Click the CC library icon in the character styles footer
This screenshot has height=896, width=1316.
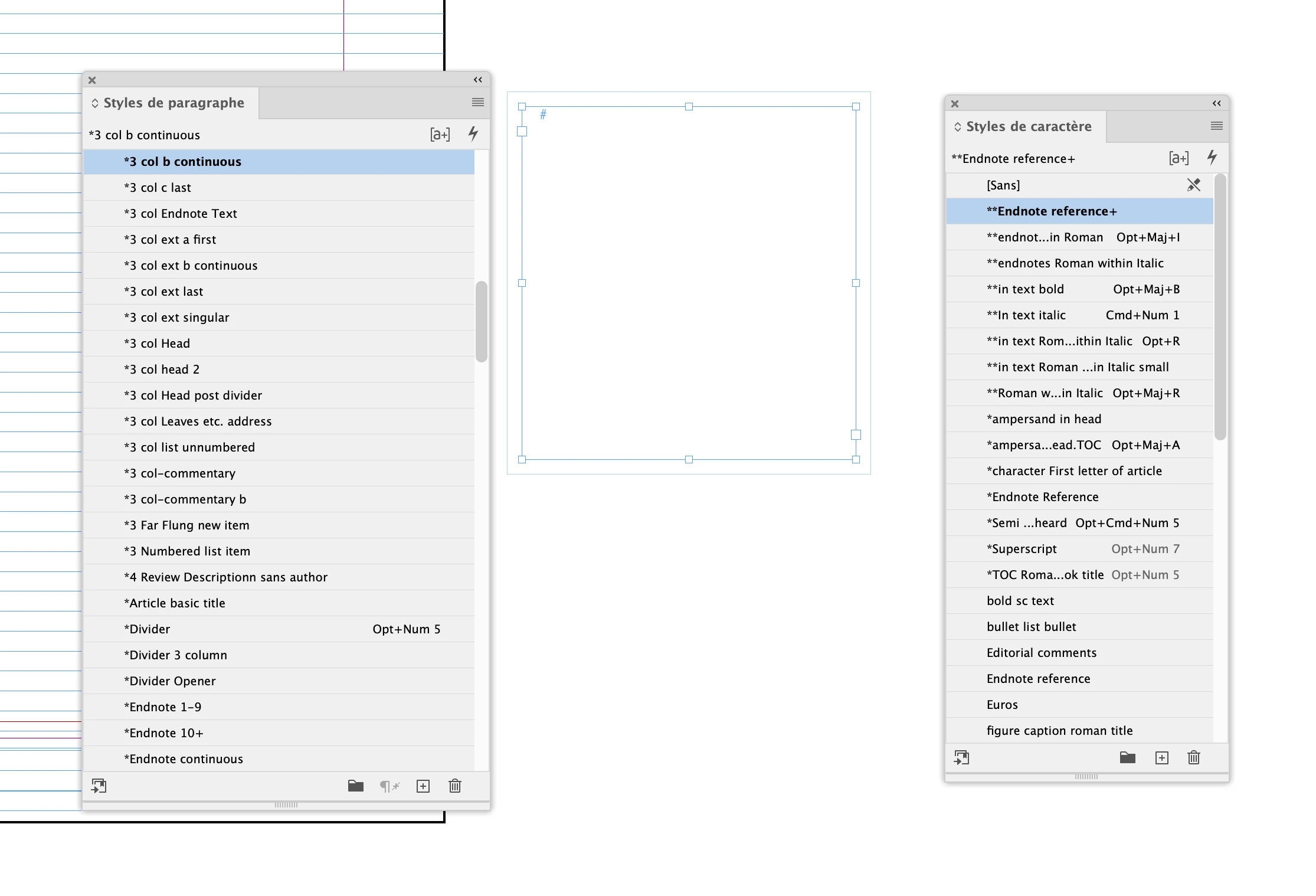[961, 757]
